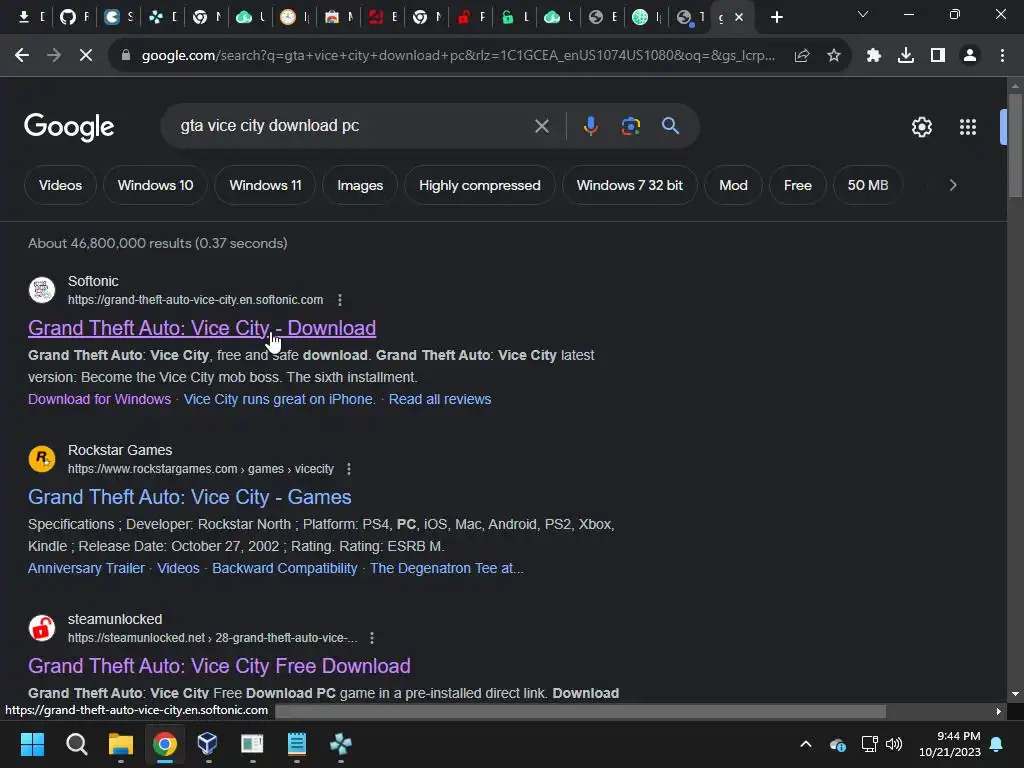Apply the Highly compressed filter chip
The image size is (1024, 768).
[x=479, y=185]
